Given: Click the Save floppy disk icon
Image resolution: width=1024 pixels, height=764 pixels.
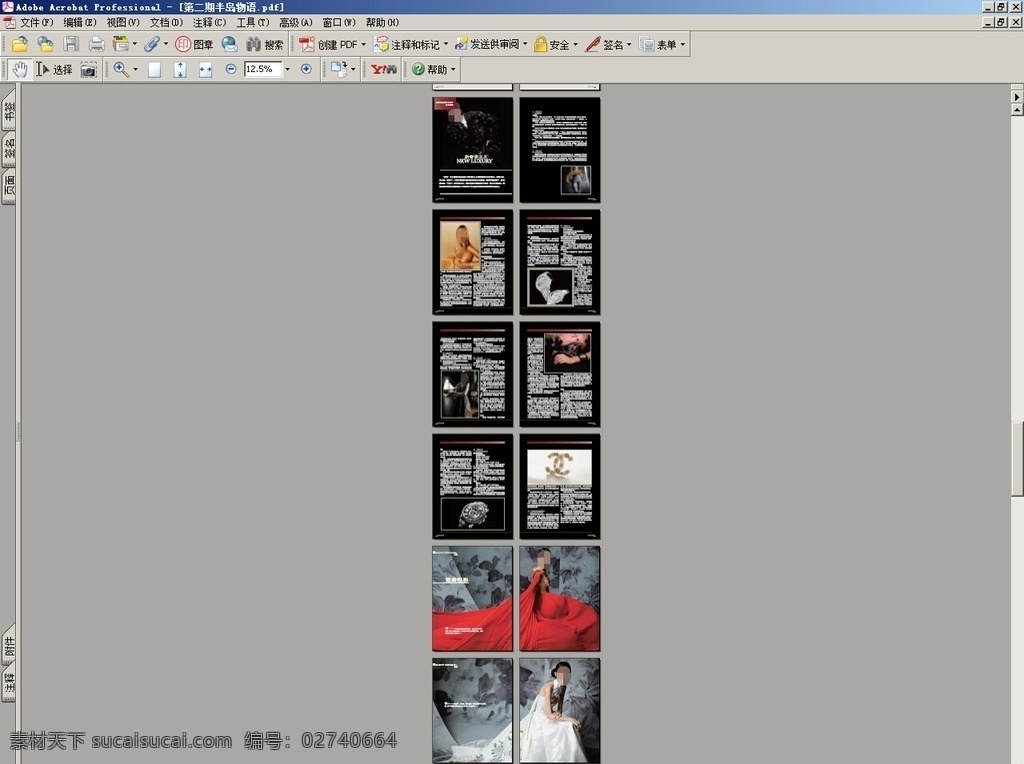Looking at the screenshot, I should (71, 44).
